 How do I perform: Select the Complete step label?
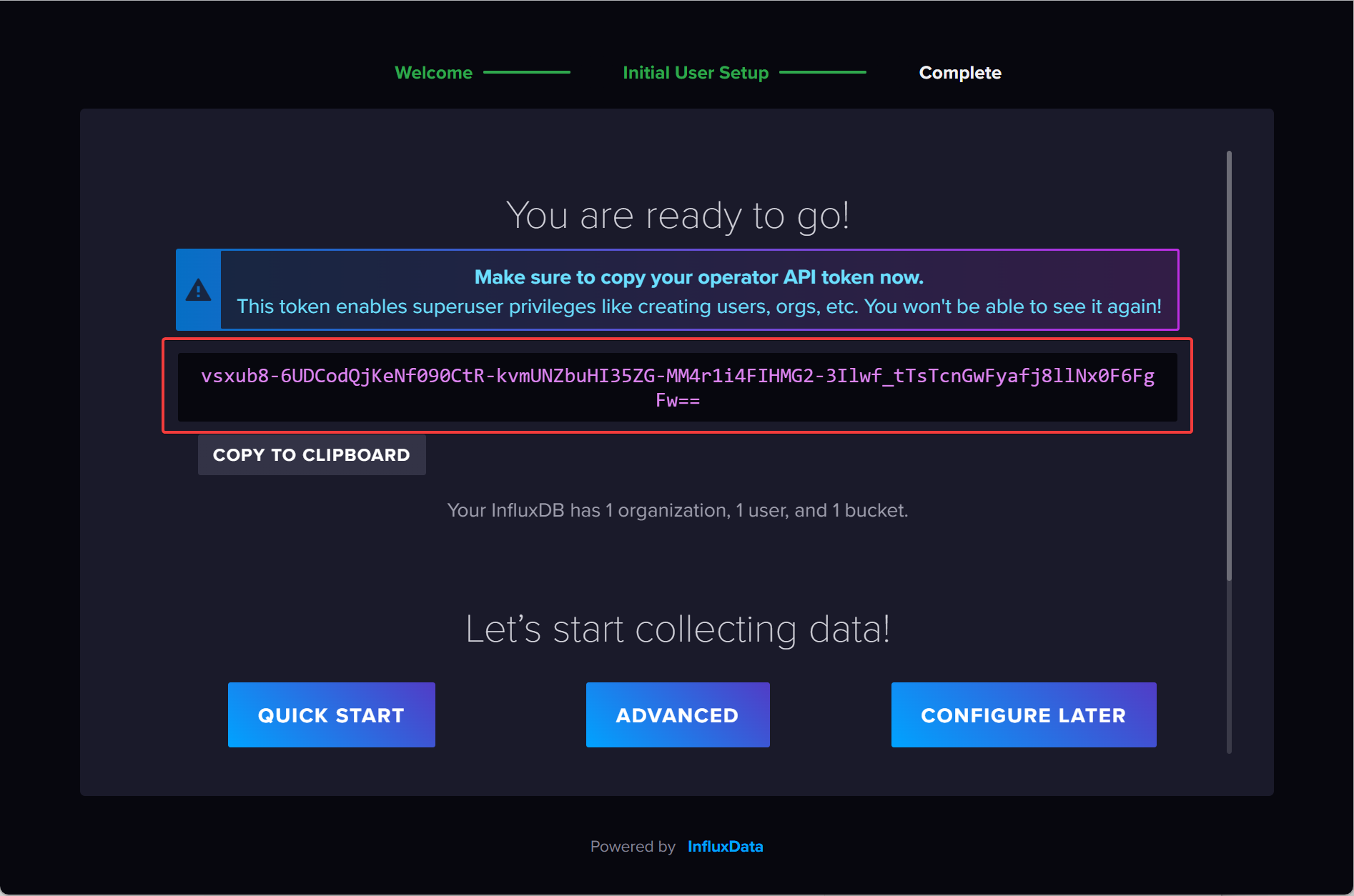pos(959,73)
